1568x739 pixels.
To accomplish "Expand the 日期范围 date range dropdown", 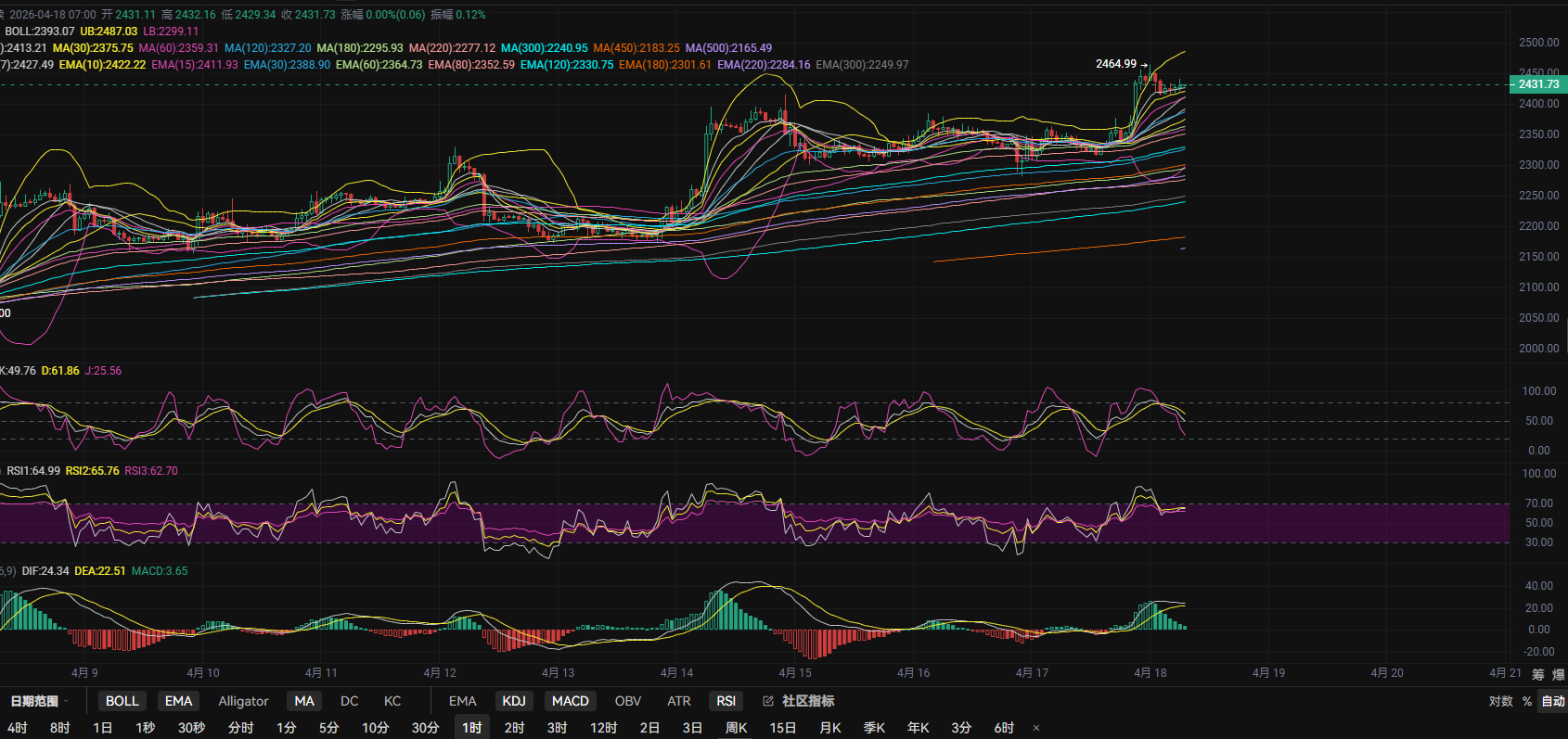I will [39, 701].
